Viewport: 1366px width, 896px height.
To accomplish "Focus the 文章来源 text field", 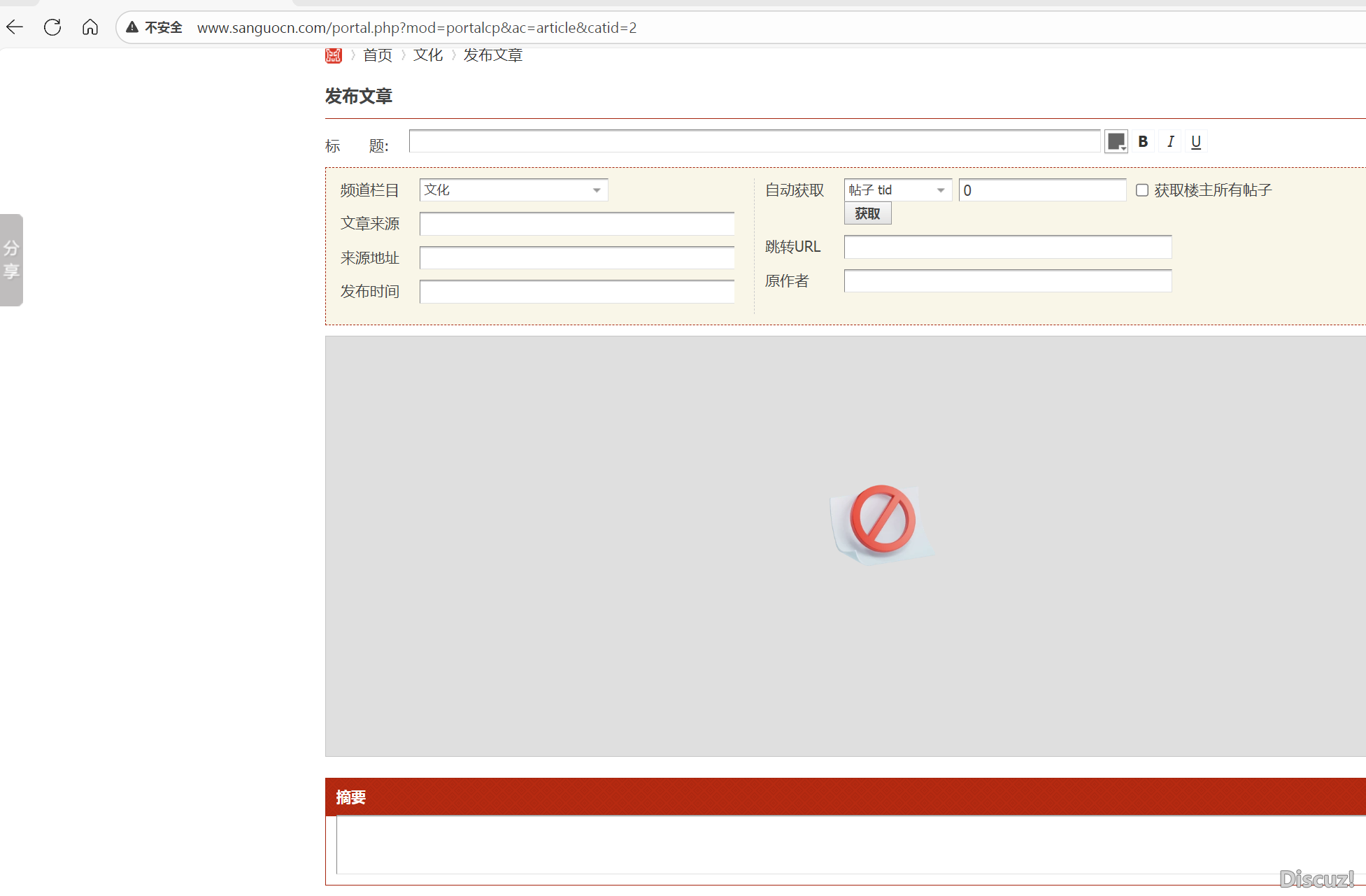I will pos(576,225).
